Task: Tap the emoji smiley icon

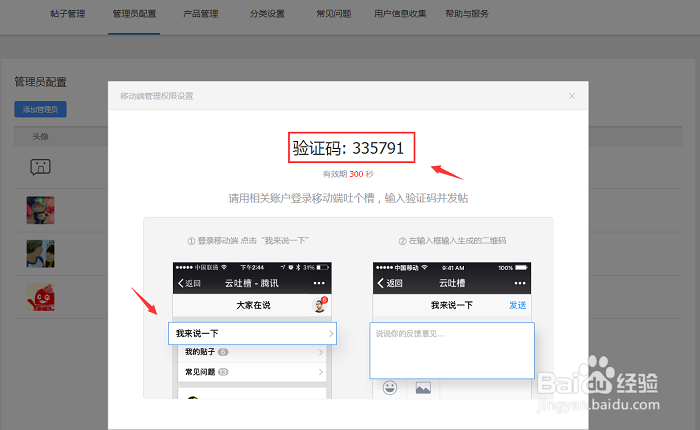Action: point(390,388)
